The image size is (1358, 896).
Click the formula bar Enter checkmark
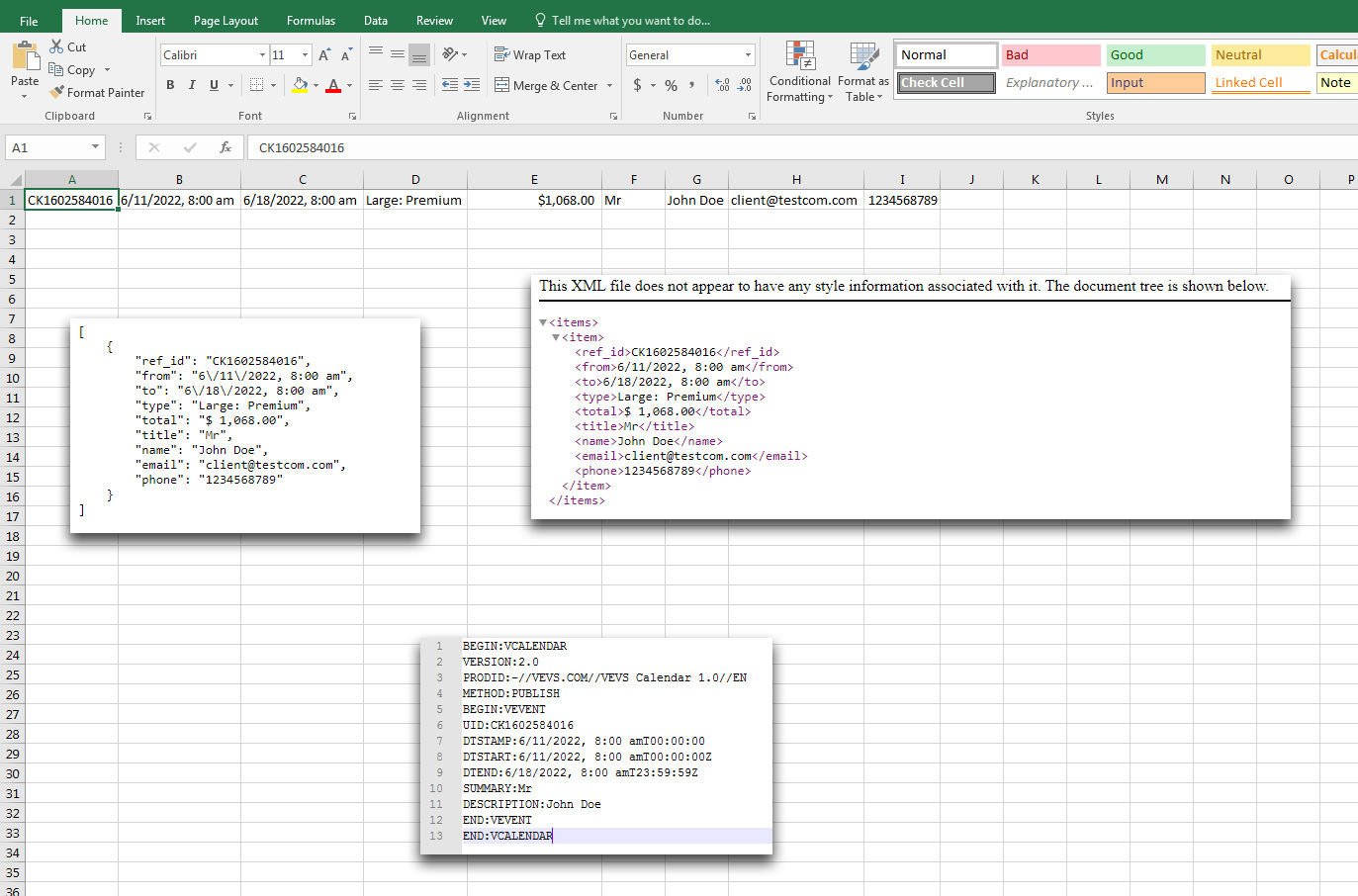pyautogui.click(x=190, y=147)
